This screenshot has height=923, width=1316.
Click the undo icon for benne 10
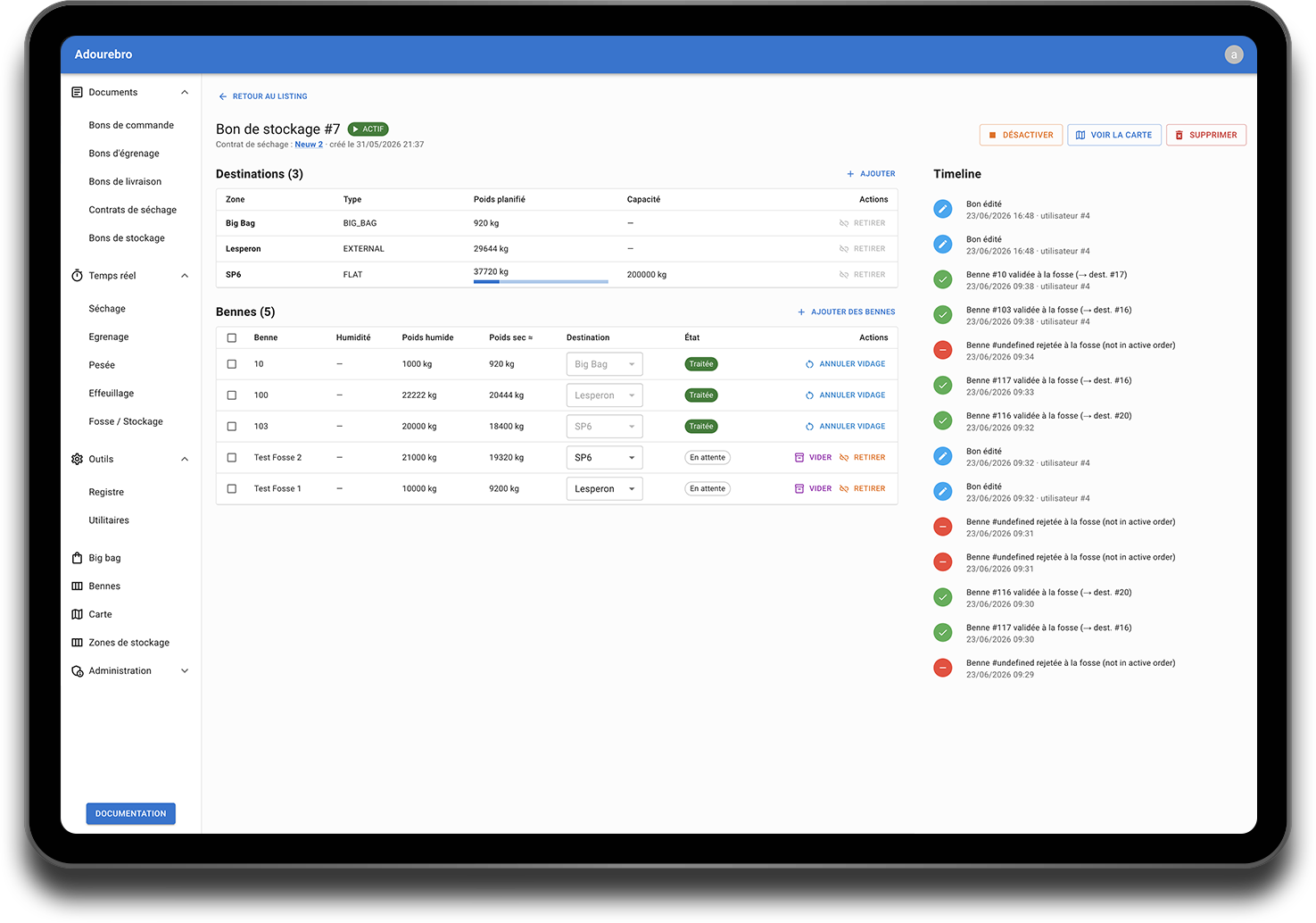pyautogui.click(x=809, y=364)
